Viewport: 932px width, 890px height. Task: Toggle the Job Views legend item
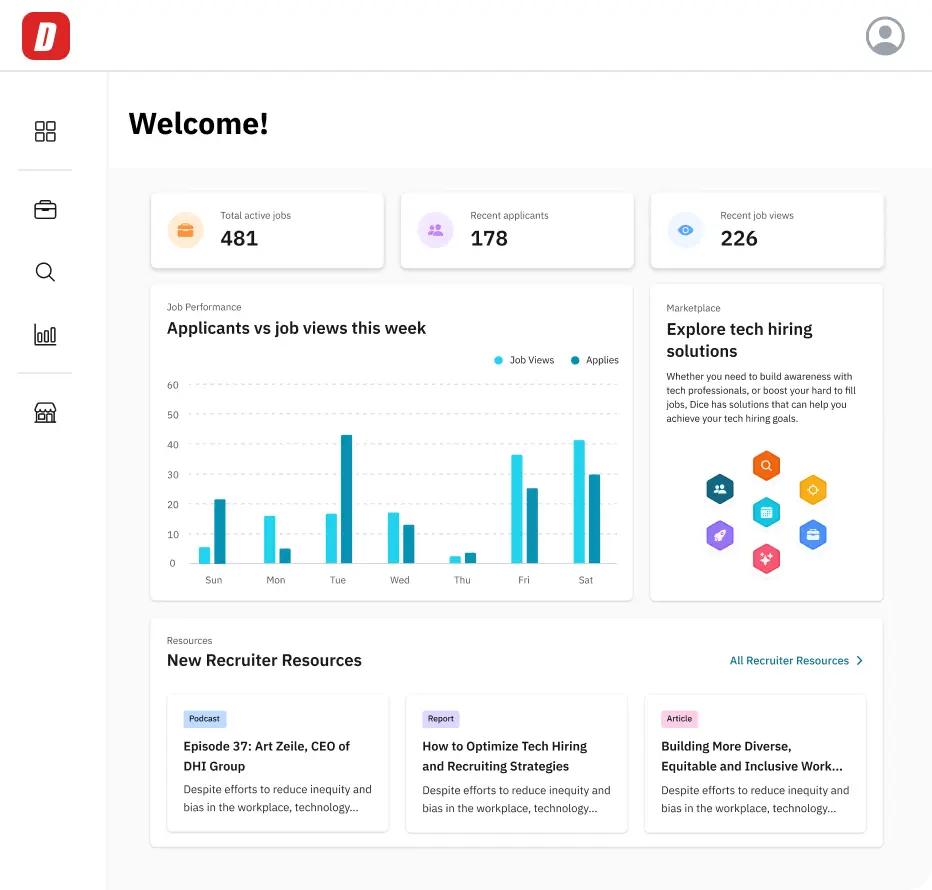tap(524, 360)
